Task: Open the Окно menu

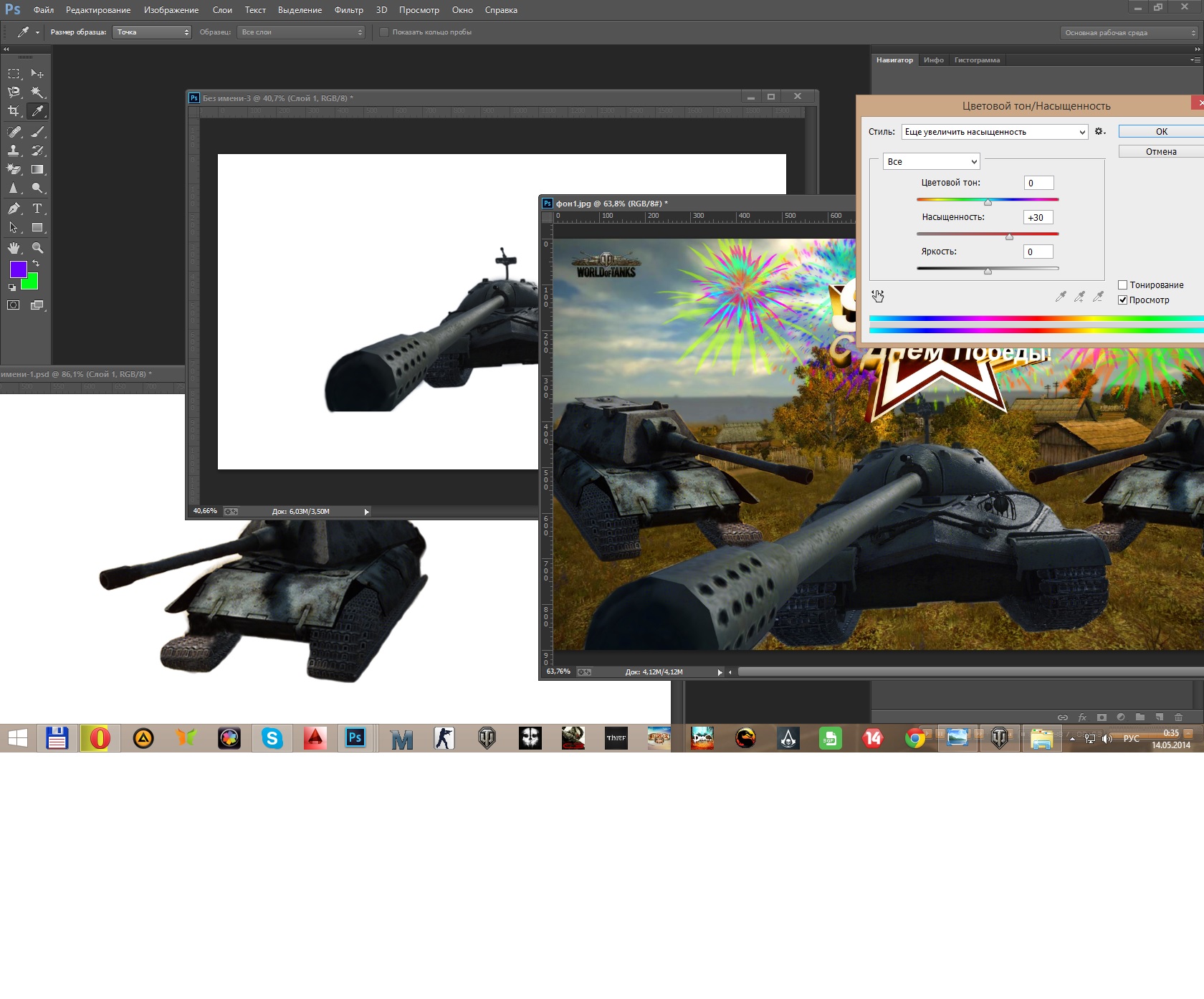Action: (462, 10)
